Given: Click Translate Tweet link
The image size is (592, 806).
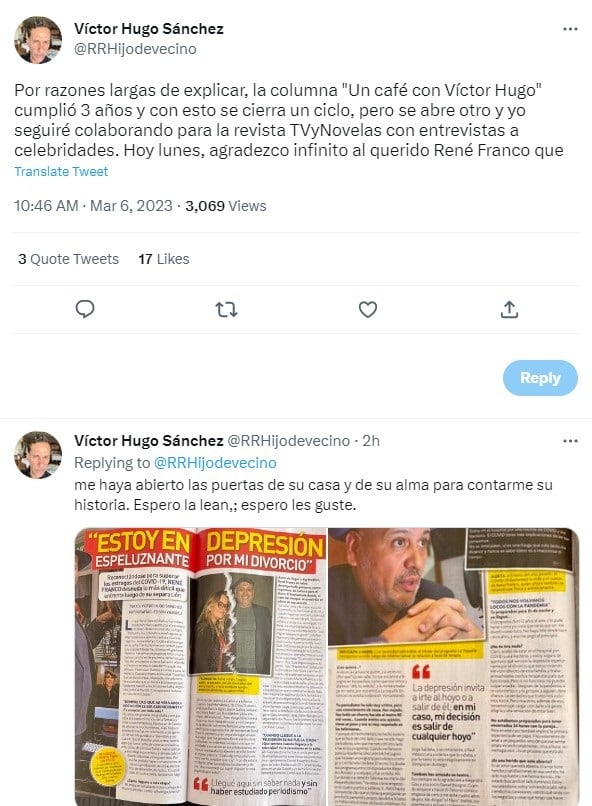Looking at the screenshot, I should (61, 172).
